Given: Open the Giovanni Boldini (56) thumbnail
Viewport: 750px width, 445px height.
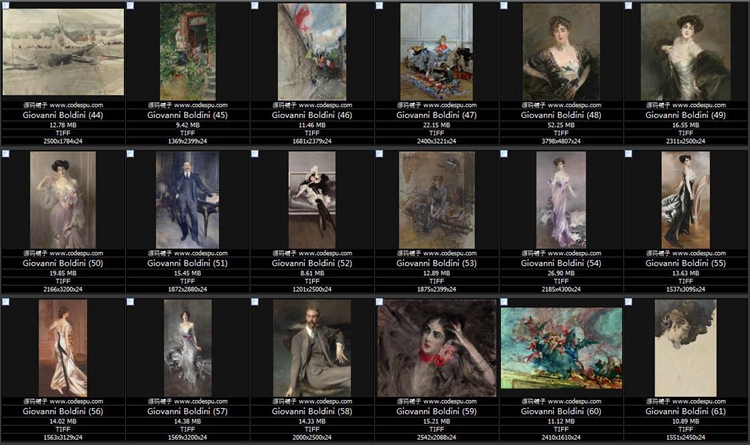Looking at the screenshot, I should click(63, 348).
